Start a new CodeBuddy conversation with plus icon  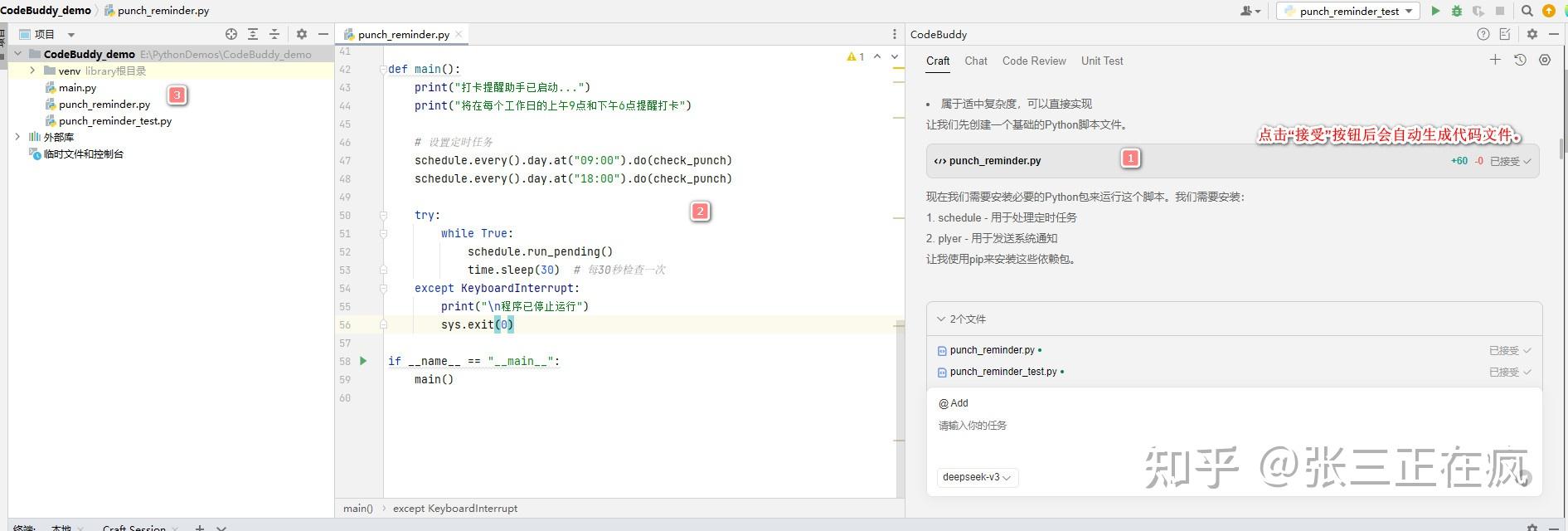tap(1495, 60)
